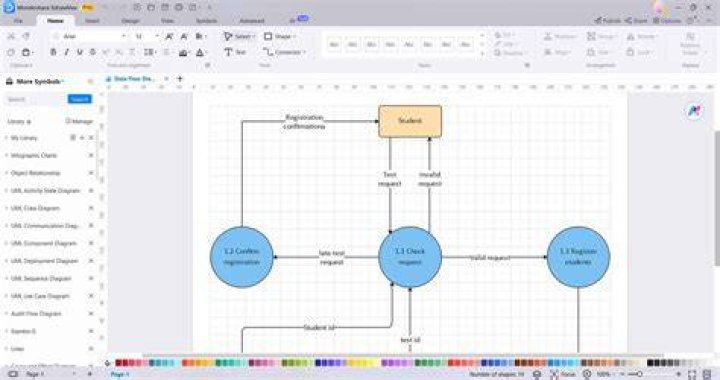Toggle Bold formatting
Viewport: 720px width, 380px height.
pyautogui.click(x=53, y=52)
